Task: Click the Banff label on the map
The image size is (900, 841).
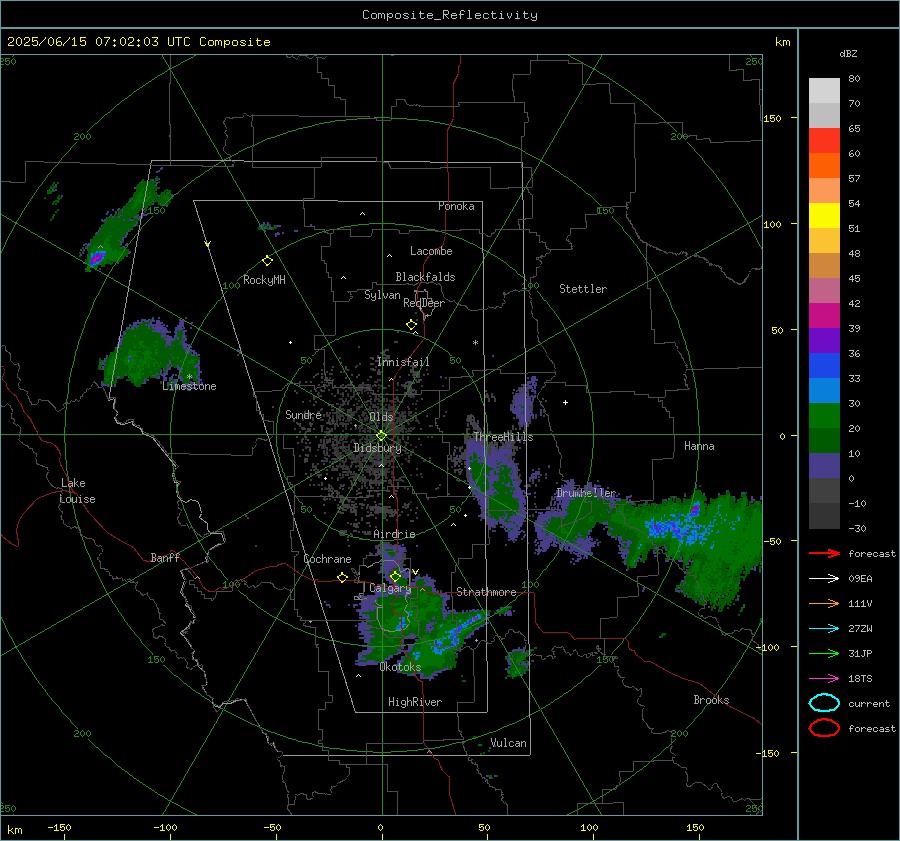Action: click(165, 557)
